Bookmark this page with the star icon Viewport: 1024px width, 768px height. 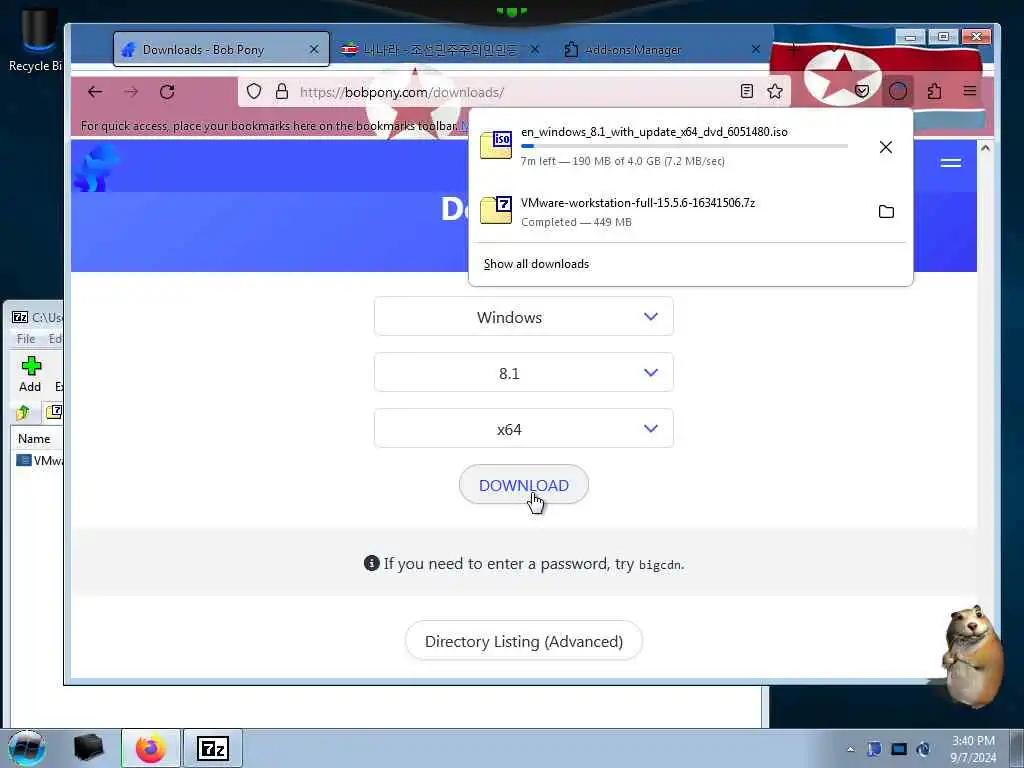click(x=775, y=91)
